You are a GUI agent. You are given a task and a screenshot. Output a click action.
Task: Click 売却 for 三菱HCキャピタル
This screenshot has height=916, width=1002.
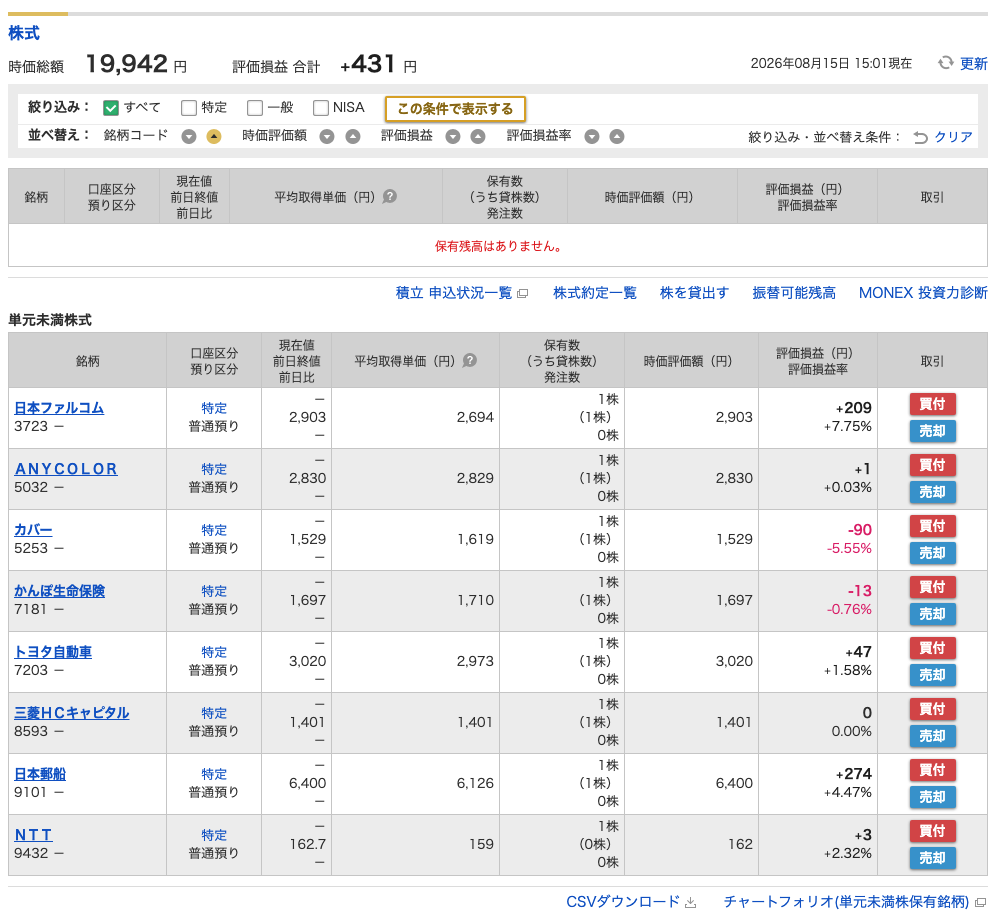(x=932, y=736)
